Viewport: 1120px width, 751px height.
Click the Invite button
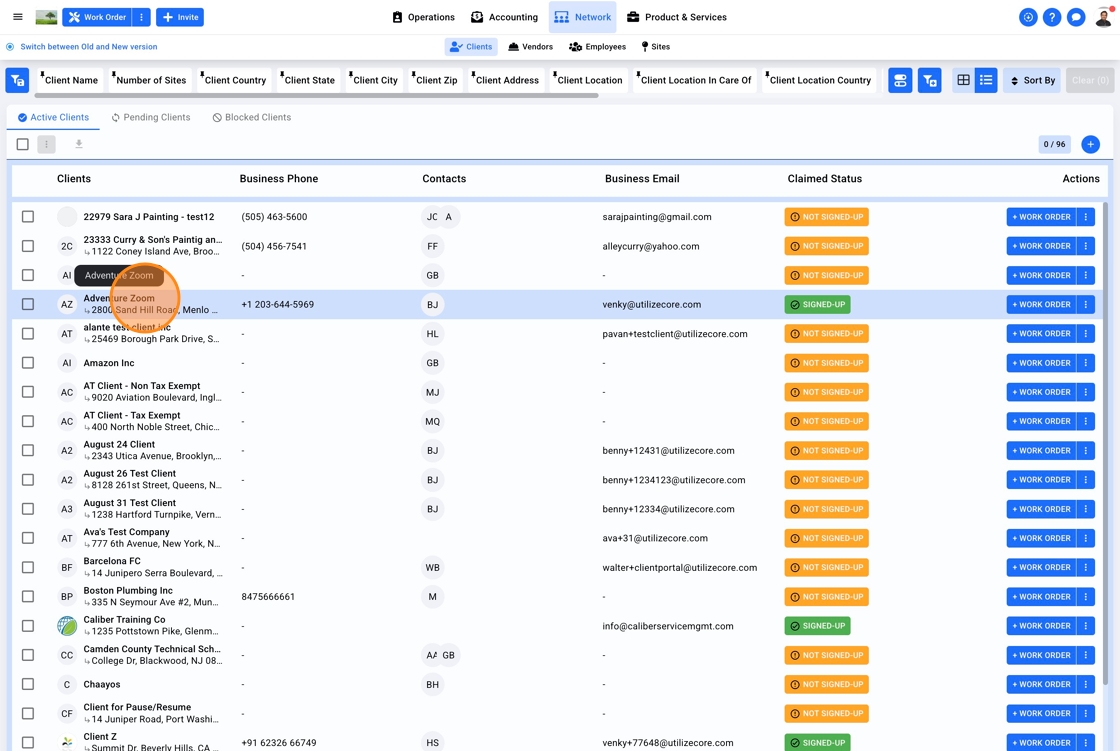(180, 17)
